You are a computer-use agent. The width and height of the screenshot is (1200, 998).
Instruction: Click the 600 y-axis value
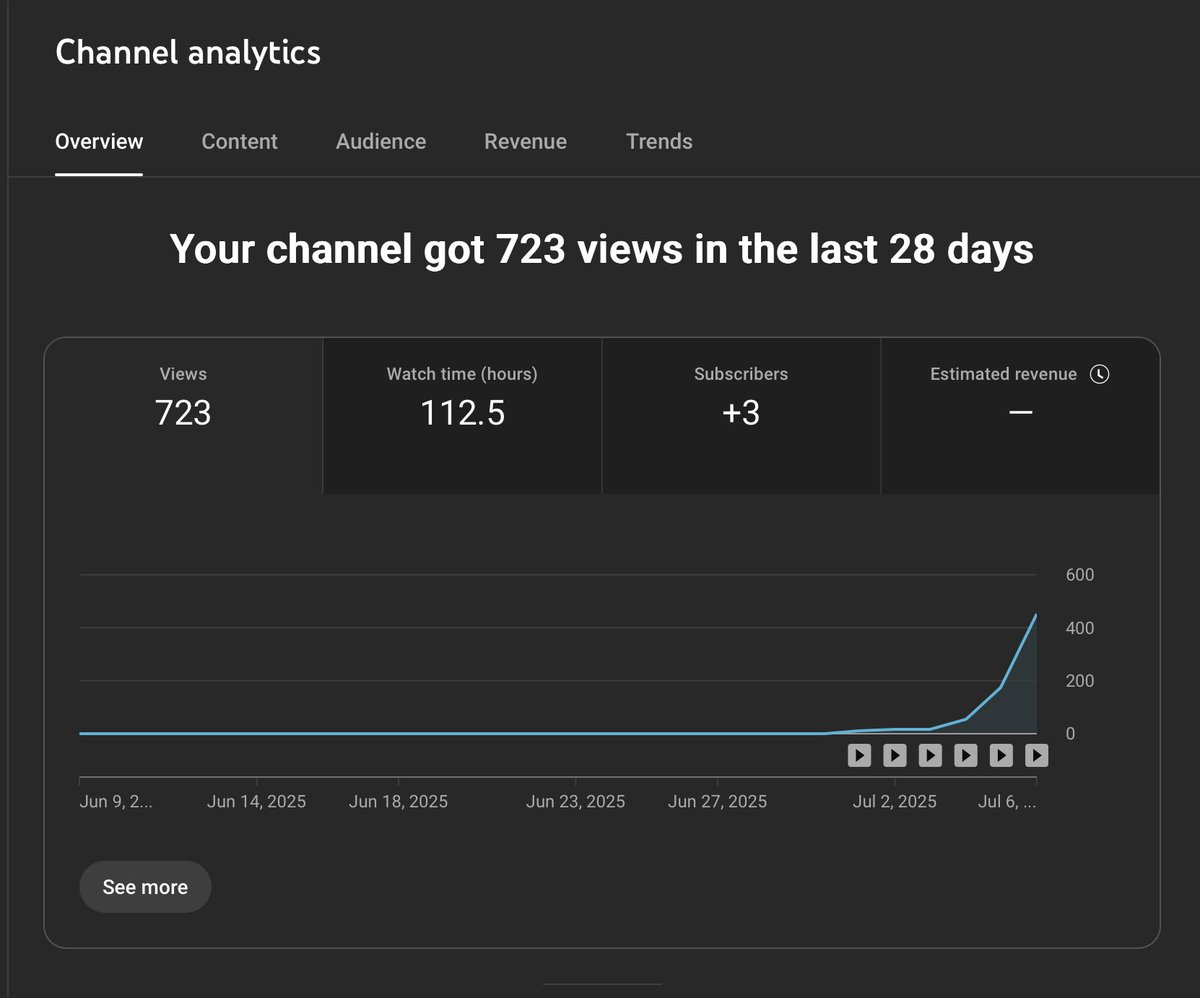click(1080, 575)
